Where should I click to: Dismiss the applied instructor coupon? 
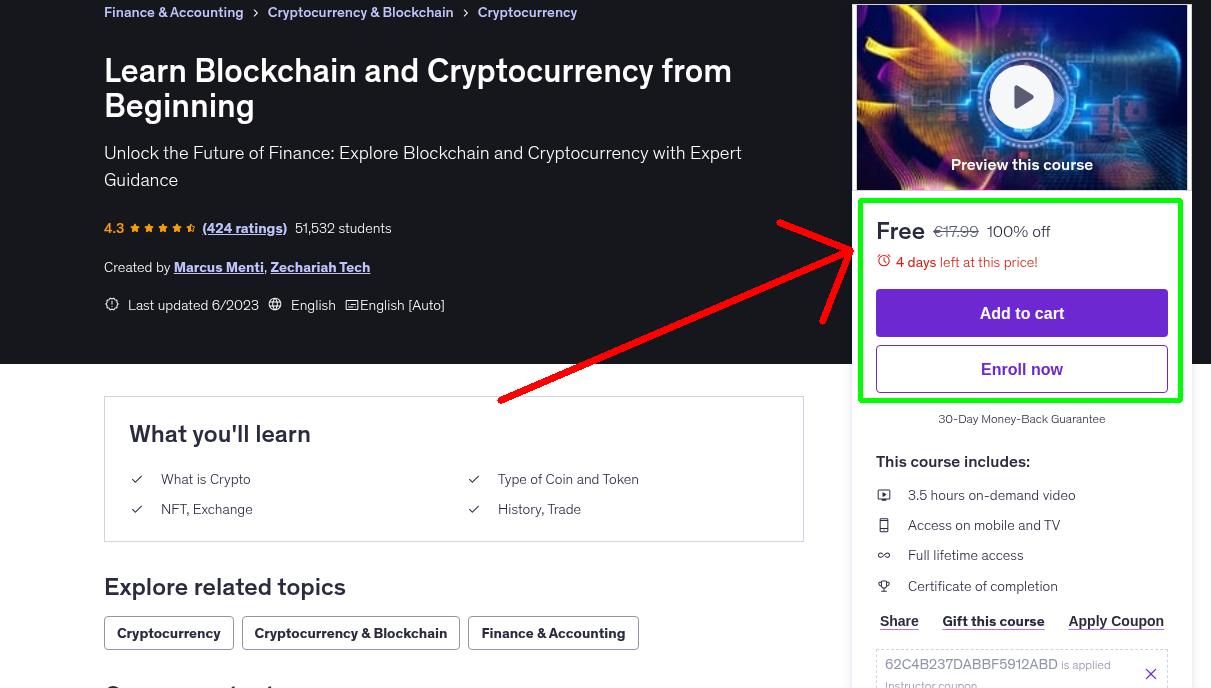point(1150,673)
